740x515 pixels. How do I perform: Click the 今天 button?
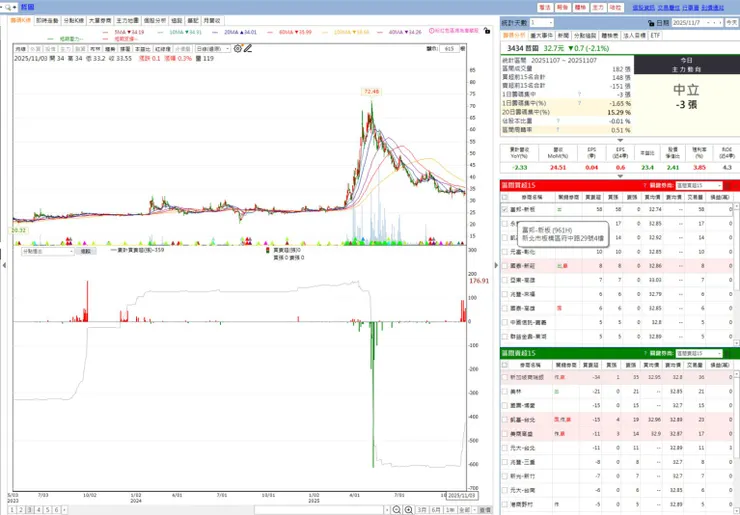(x=731, y=23)
